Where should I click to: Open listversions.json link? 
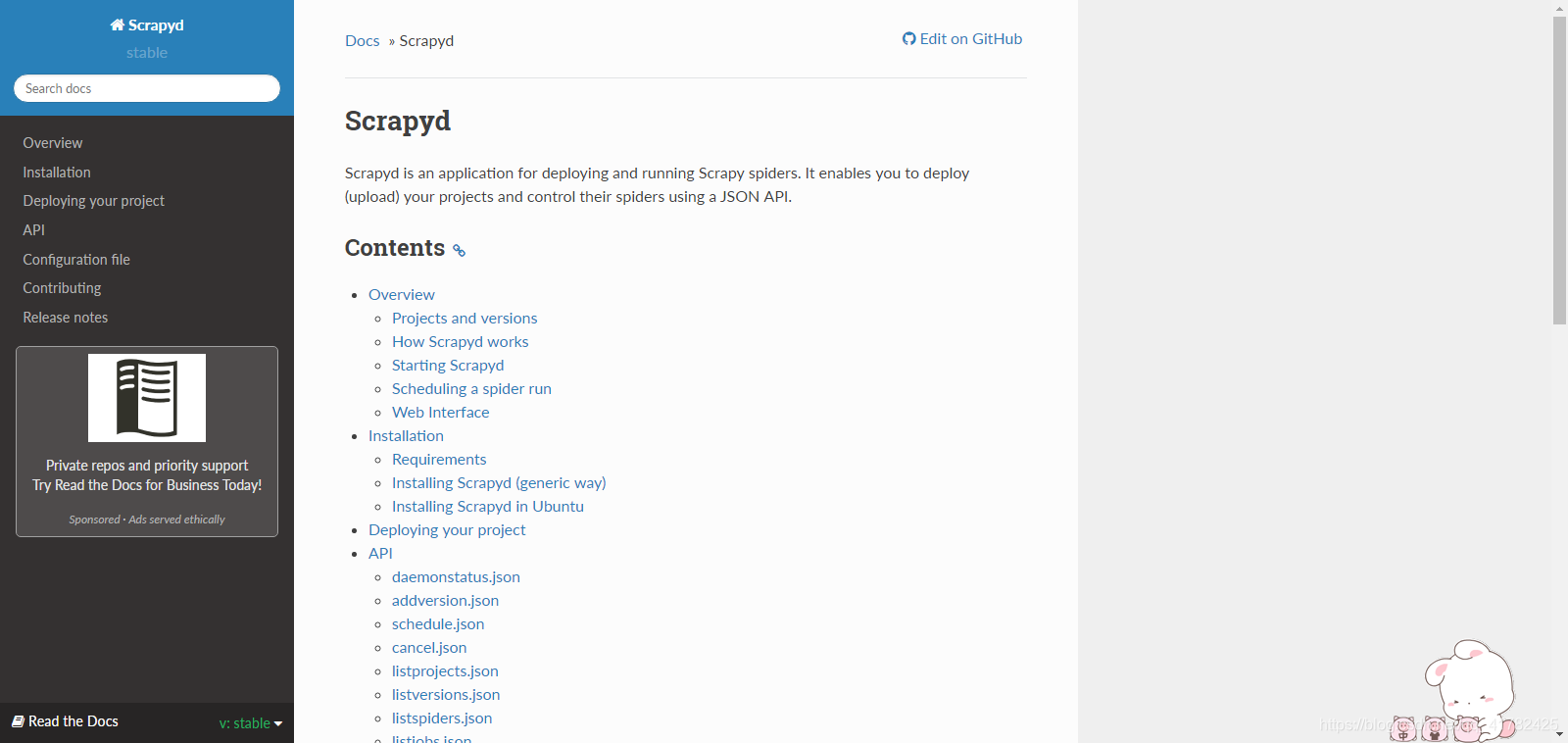point(446,695)
